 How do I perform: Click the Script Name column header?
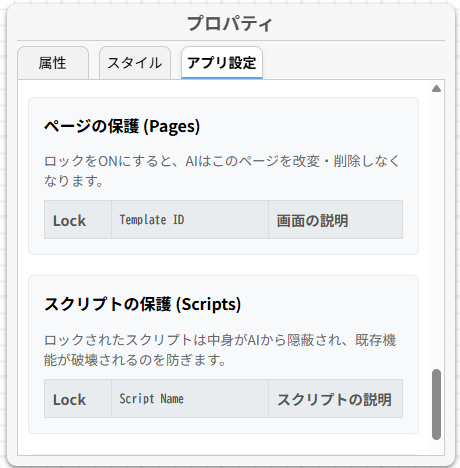(x=190, y=398)
